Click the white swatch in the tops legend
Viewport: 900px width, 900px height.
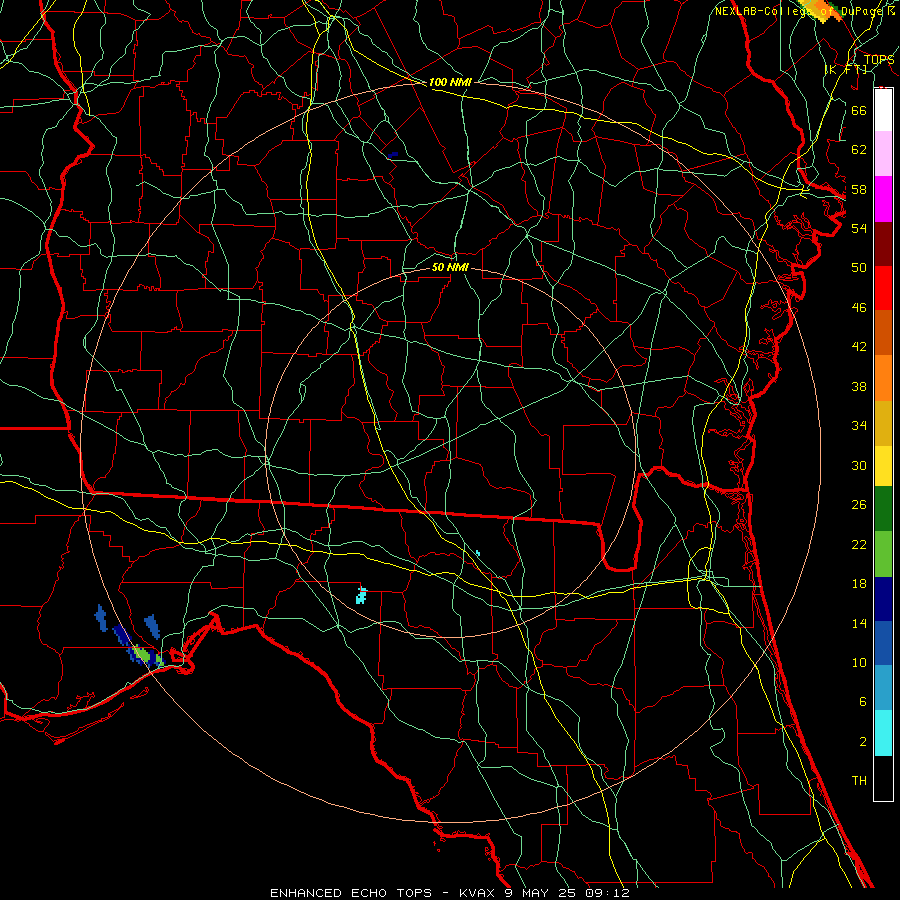[x=883, y=110]
